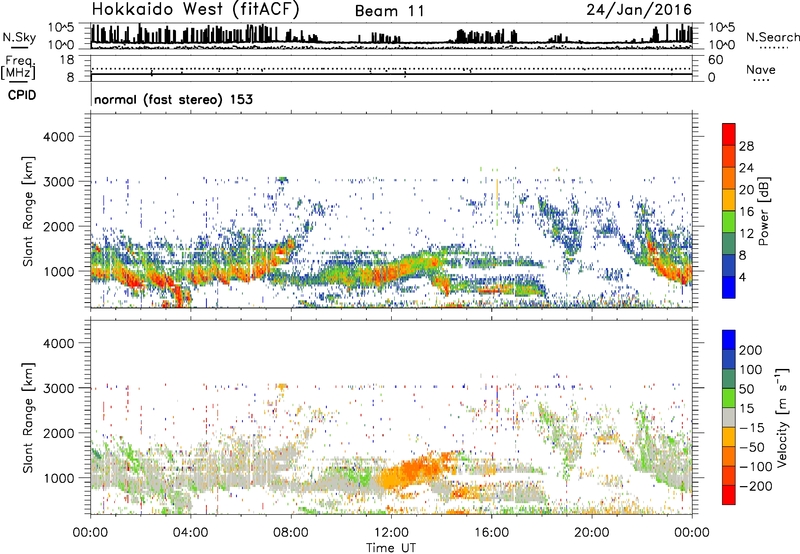This screenshot has height=554, width=800.
Task: Click the '4000' tick of the velocity panel
Action: [x=59, y=343]
